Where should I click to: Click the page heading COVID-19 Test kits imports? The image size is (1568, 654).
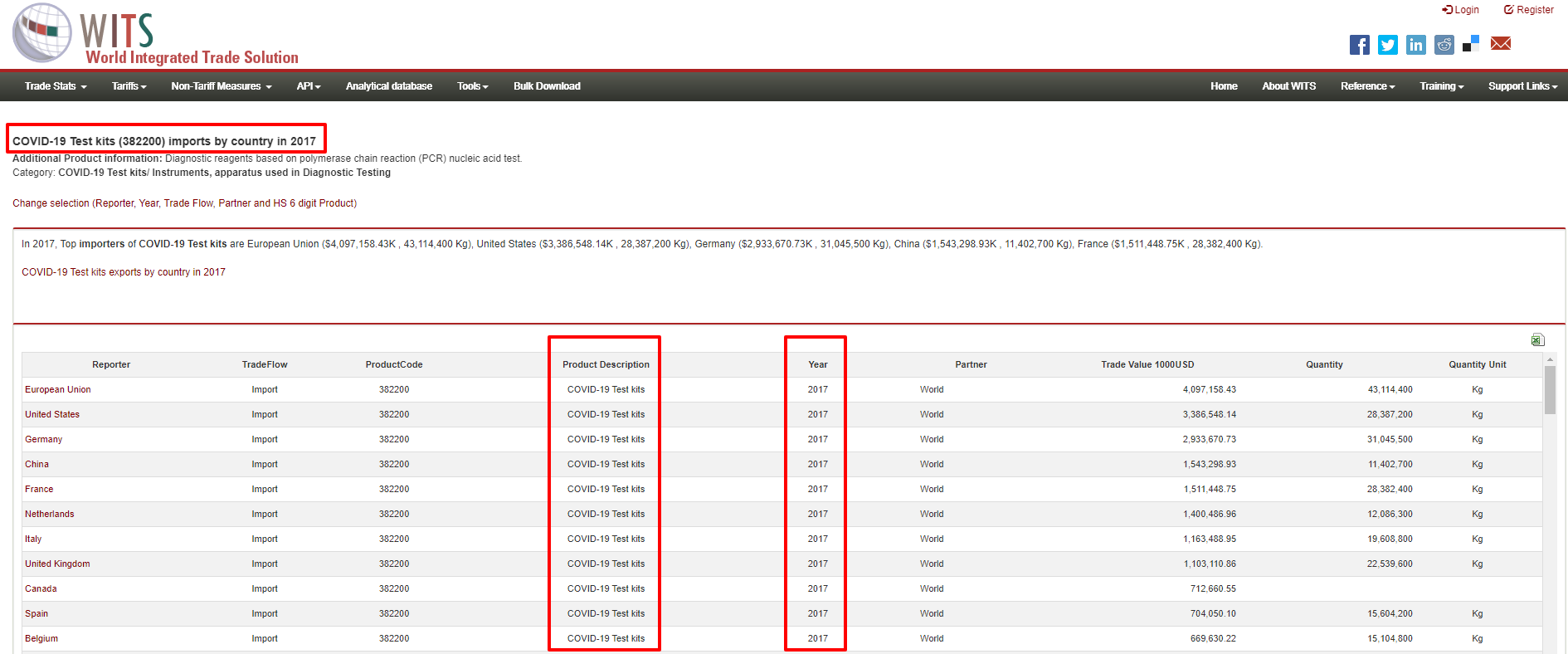tap(164, 141)
